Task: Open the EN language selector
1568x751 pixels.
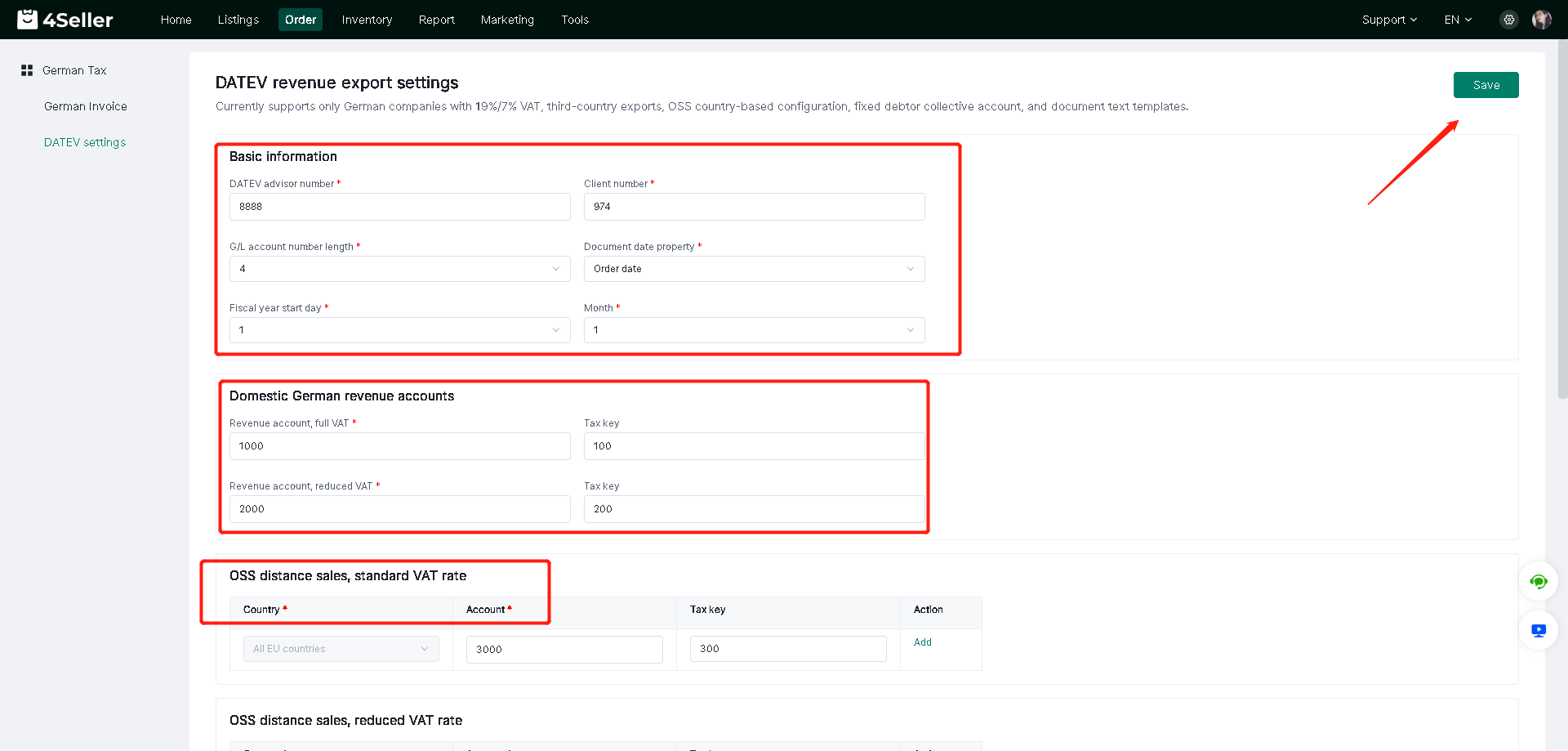Action: click(1458, 20)
